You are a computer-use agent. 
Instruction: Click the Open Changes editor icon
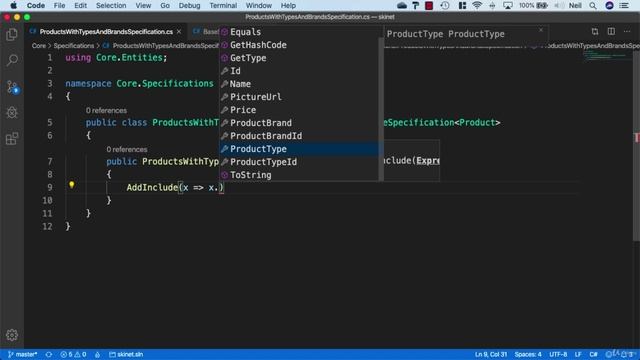[x=595, y=31]
